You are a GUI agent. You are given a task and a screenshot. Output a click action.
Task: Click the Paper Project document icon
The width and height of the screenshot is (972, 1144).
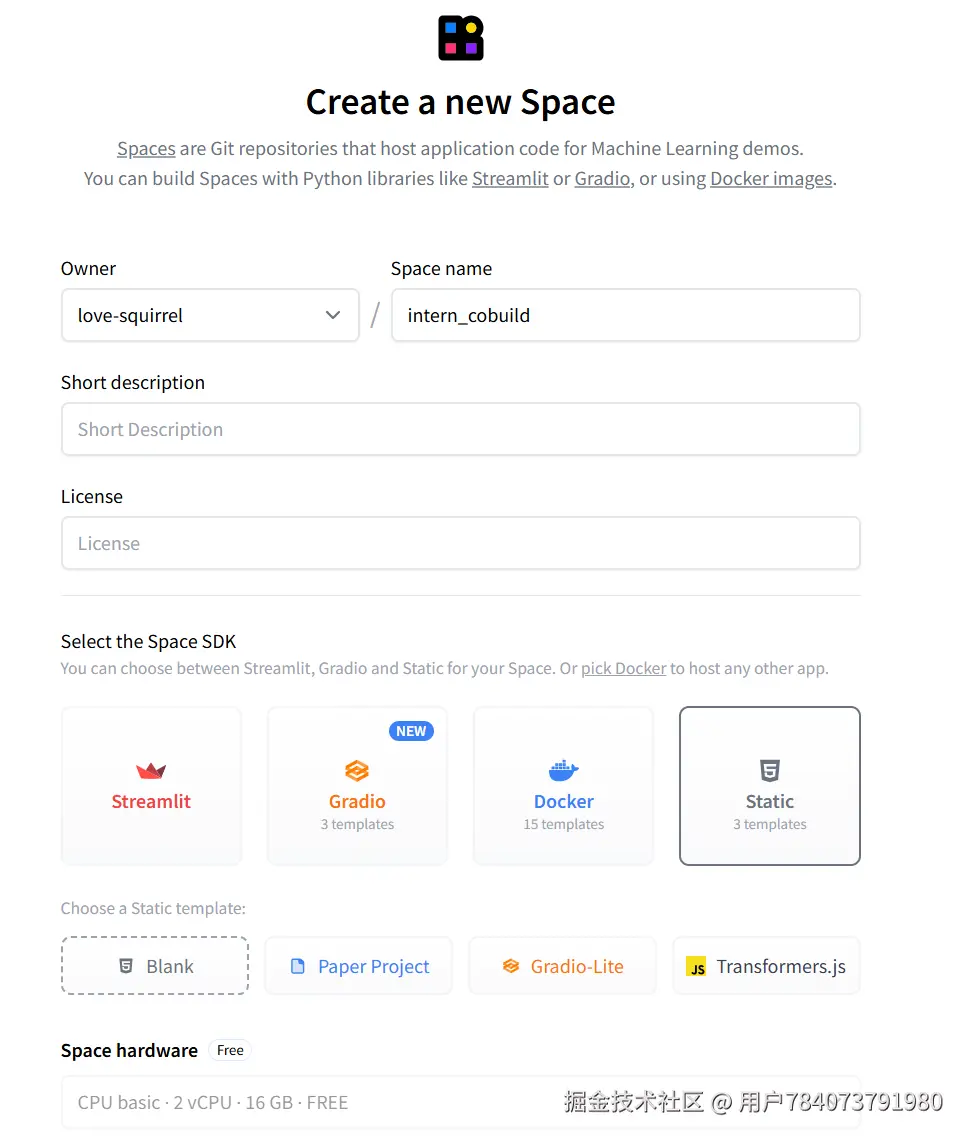pyautogui.click(x=298, y=966)
